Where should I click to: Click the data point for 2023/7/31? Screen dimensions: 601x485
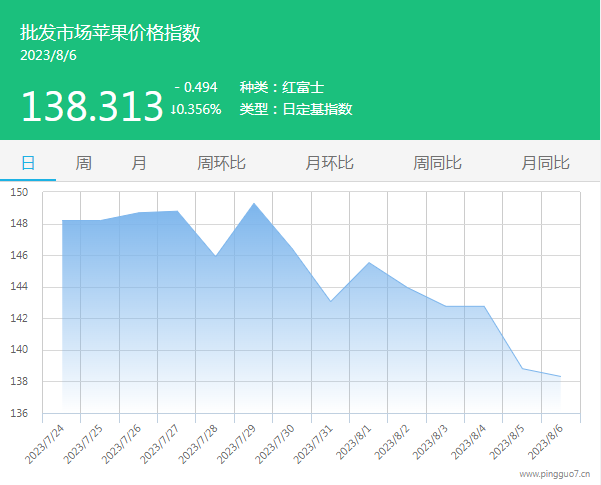click(x=331, y=301)
